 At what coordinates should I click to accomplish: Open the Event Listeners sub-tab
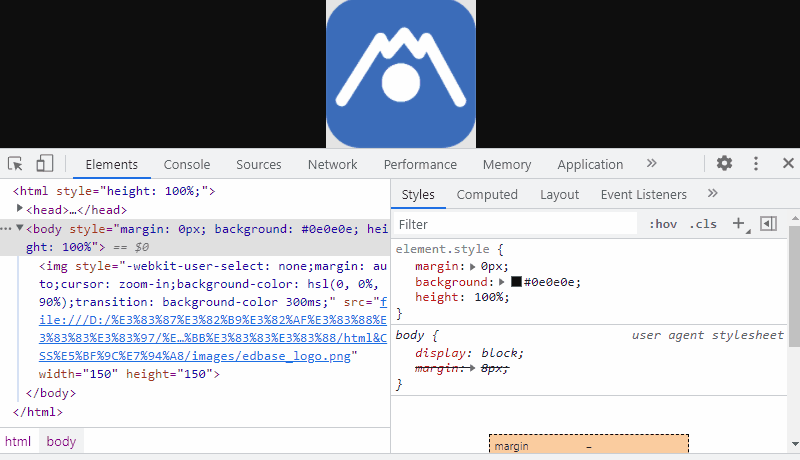(x=644, y=194)
